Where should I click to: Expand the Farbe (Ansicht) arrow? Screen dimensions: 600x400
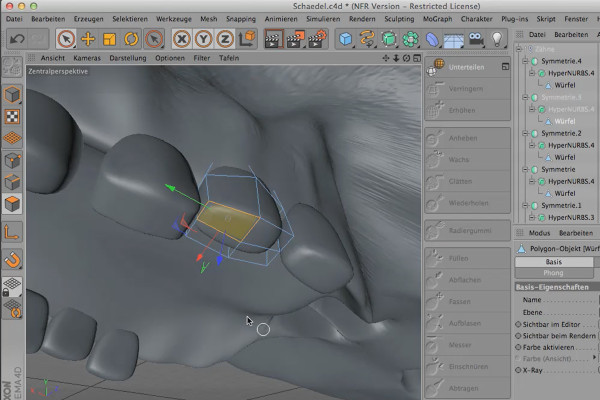[x=594, y=358]
